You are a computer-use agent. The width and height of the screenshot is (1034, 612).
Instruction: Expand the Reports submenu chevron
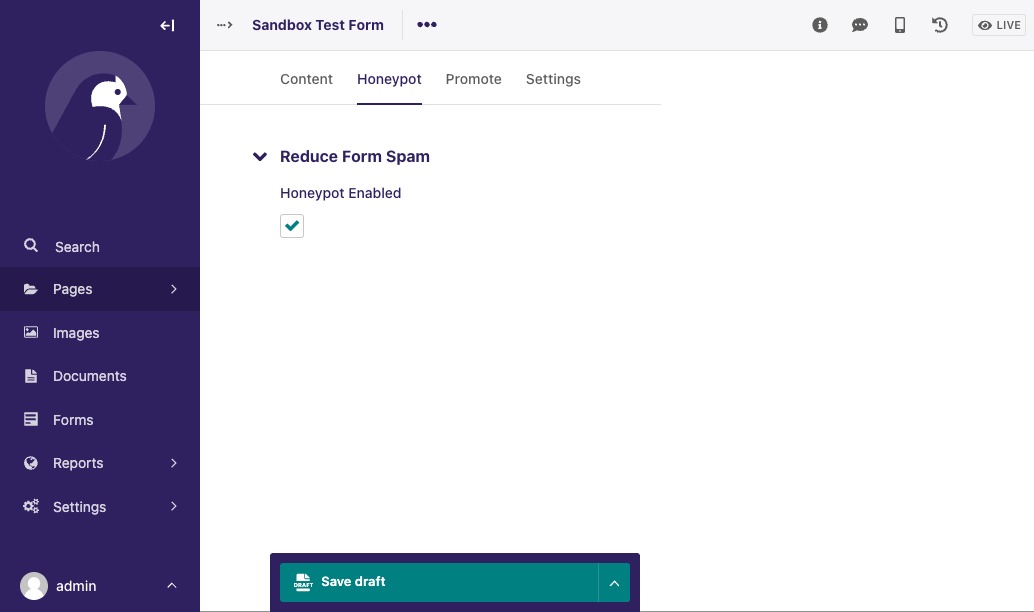173,463
